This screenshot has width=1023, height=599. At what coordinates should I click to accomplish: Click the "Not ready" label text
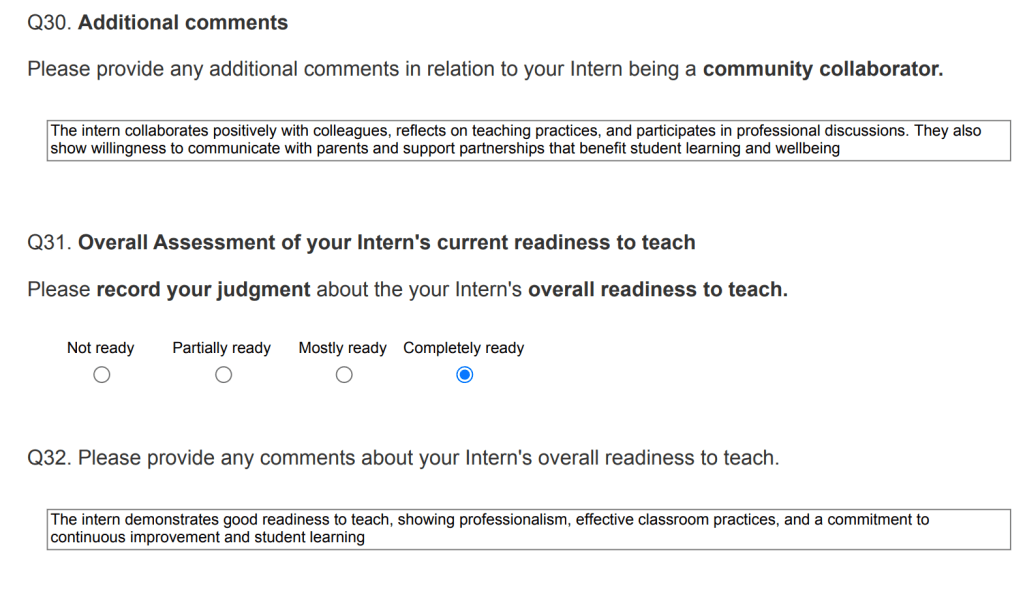pos(100,348)
